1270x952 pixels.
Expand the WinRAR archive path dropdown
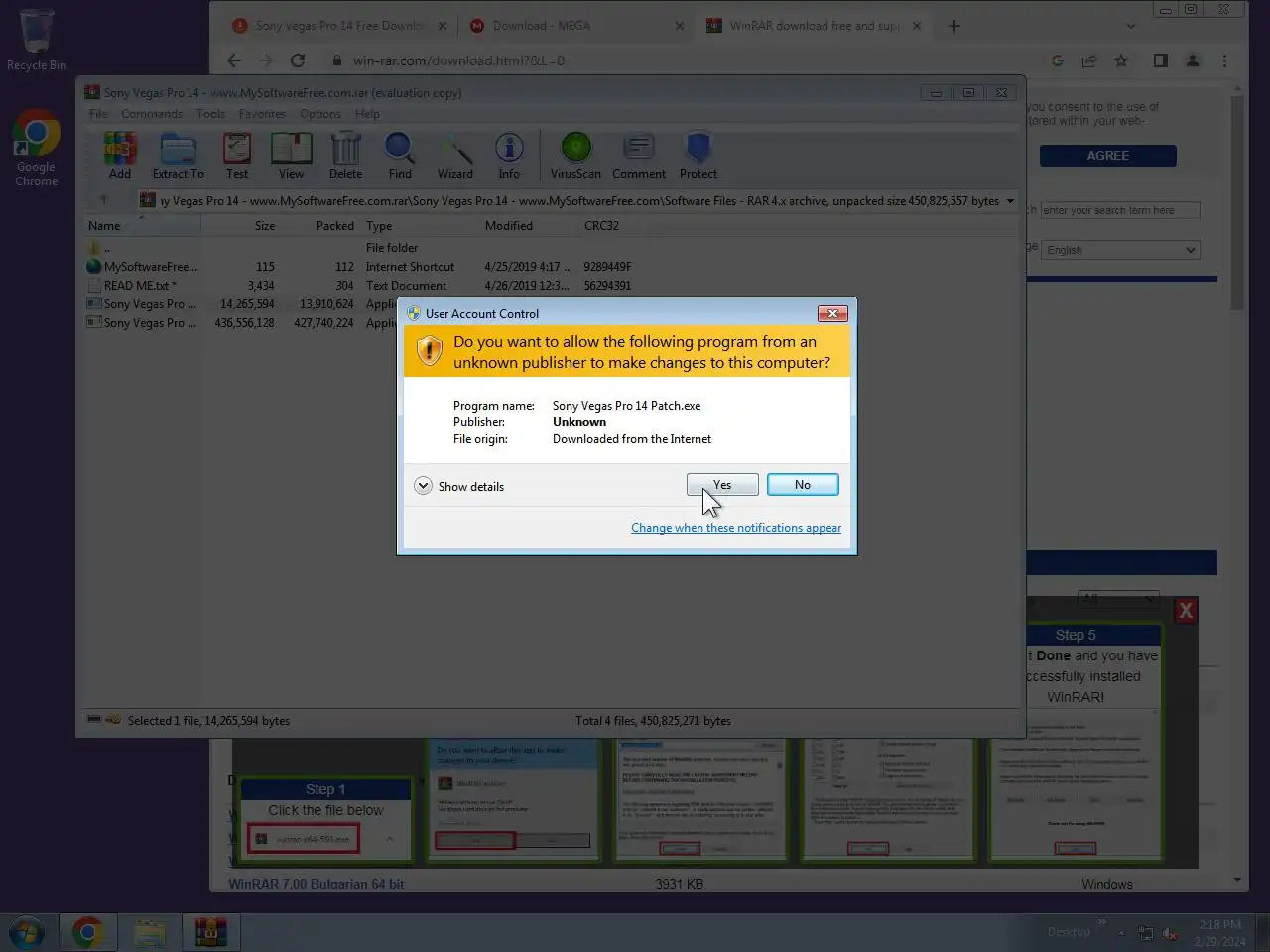[x=1010, y=201]
